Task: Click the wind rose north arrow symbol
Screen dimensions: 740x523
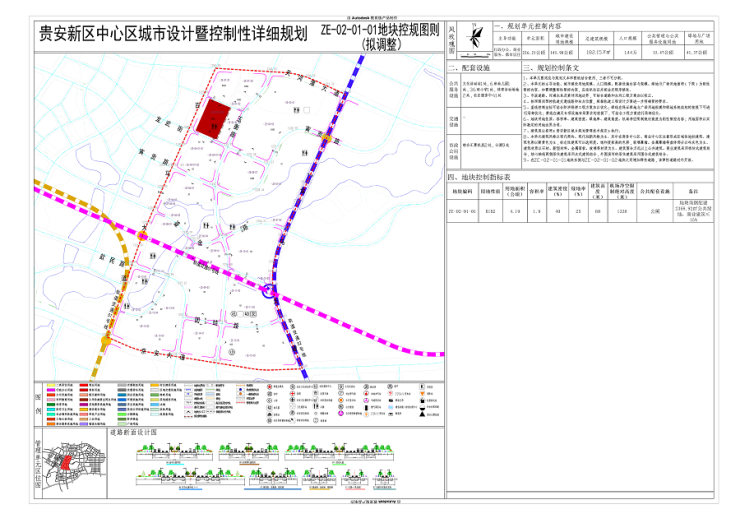Action: point(475,36)
